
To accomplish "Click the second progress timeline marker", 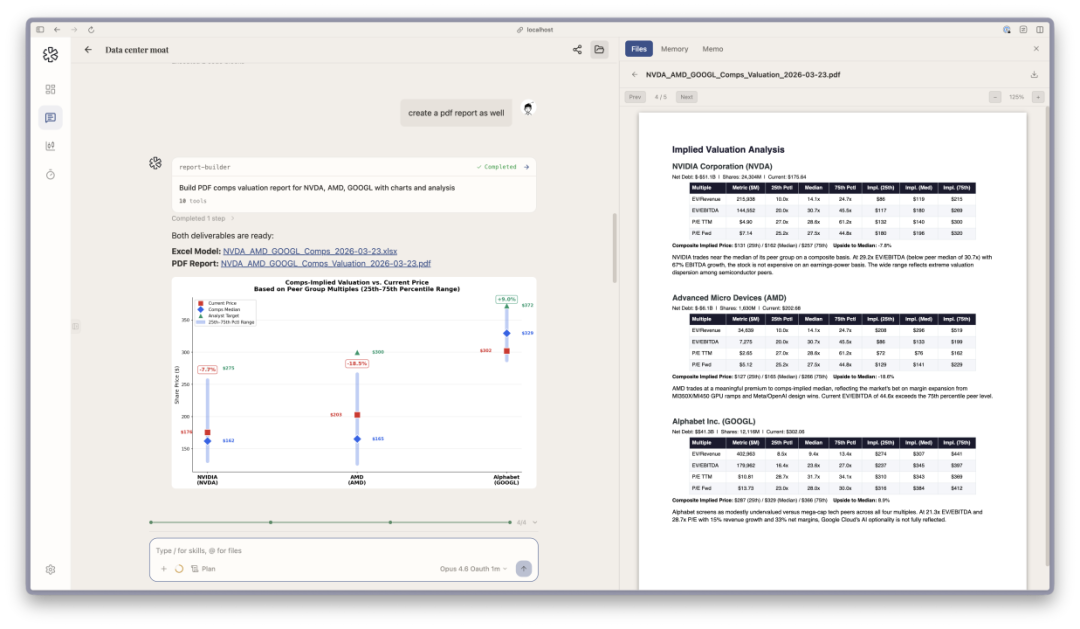I will tap(271, 522).
